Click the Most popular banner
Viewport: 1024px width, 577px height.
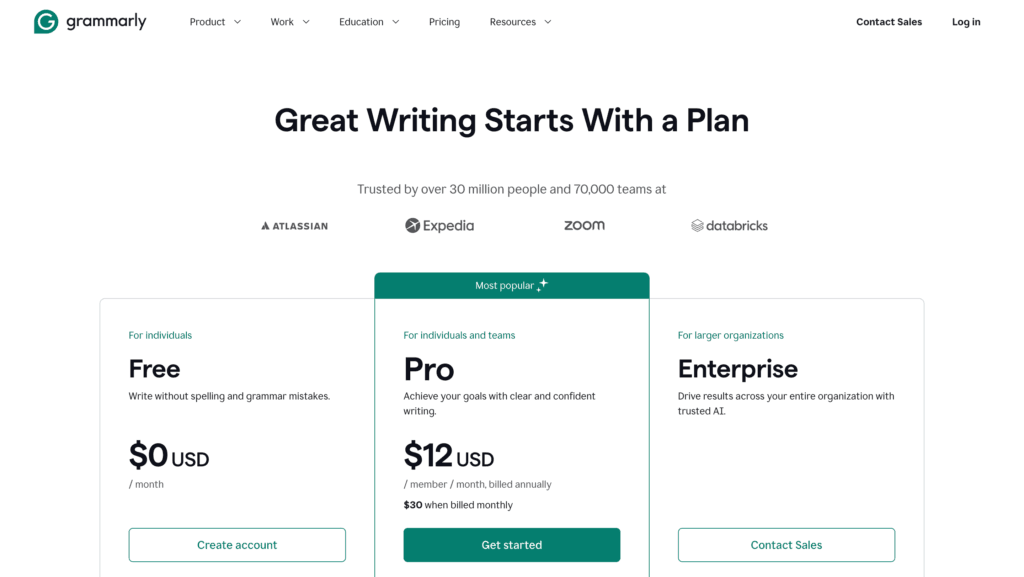[505, 285]
